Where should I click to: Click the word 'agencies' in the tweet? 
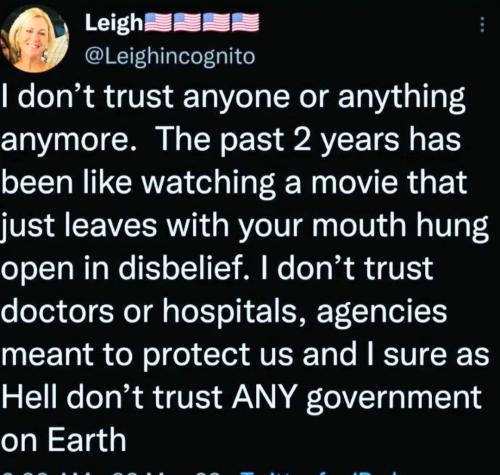tap(382, 313)
